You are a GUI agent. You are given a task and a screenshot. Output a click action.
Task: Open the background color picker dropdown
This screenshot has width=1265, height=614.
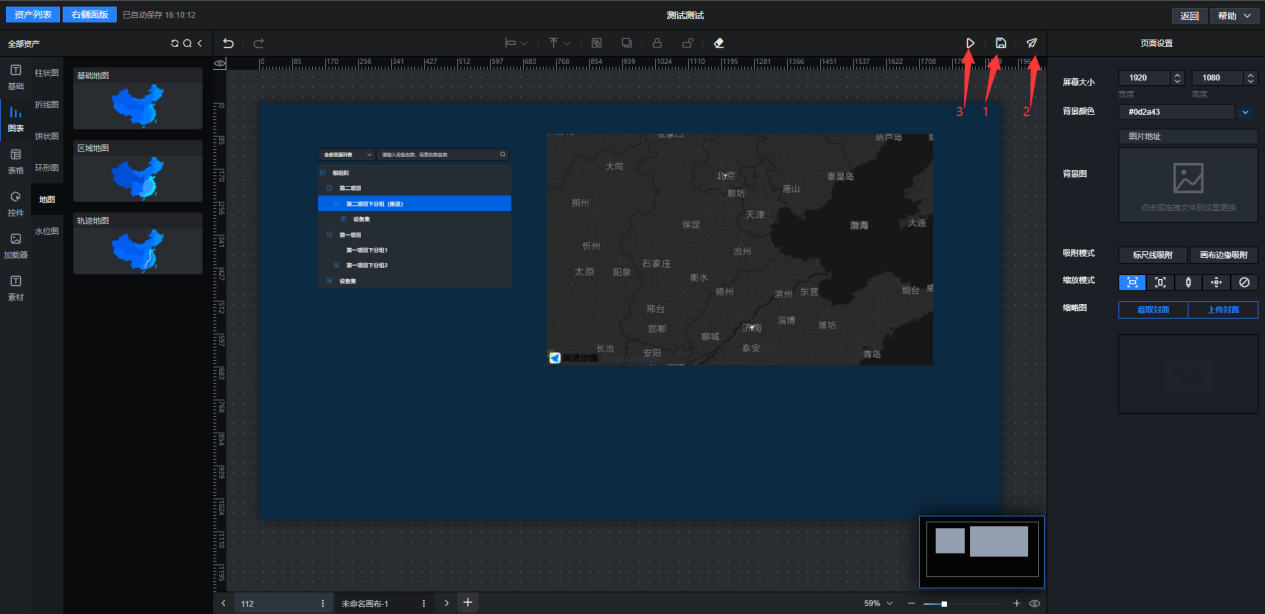point(1246,112)
